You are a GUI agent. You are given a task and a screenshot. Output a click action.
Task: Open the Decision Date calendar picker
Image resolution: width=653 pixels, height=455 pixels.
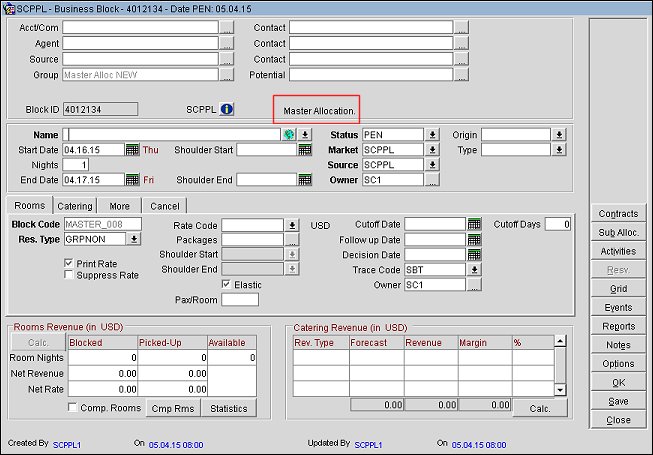pyautogui.click(x=474, y=255)
